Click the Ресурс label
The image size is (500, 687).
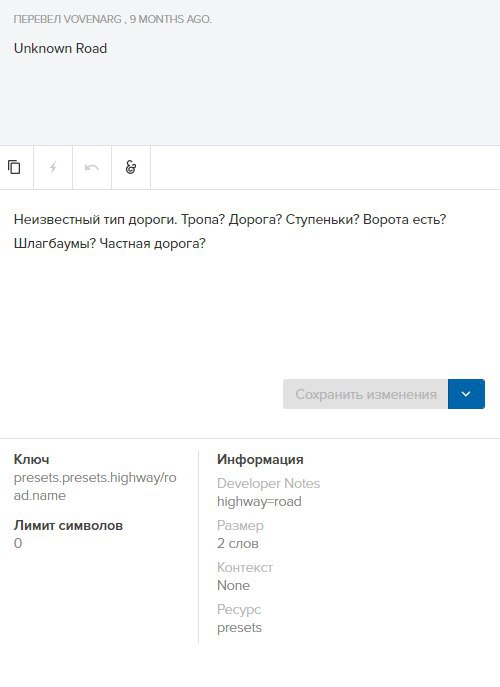(x=239, y=609)
